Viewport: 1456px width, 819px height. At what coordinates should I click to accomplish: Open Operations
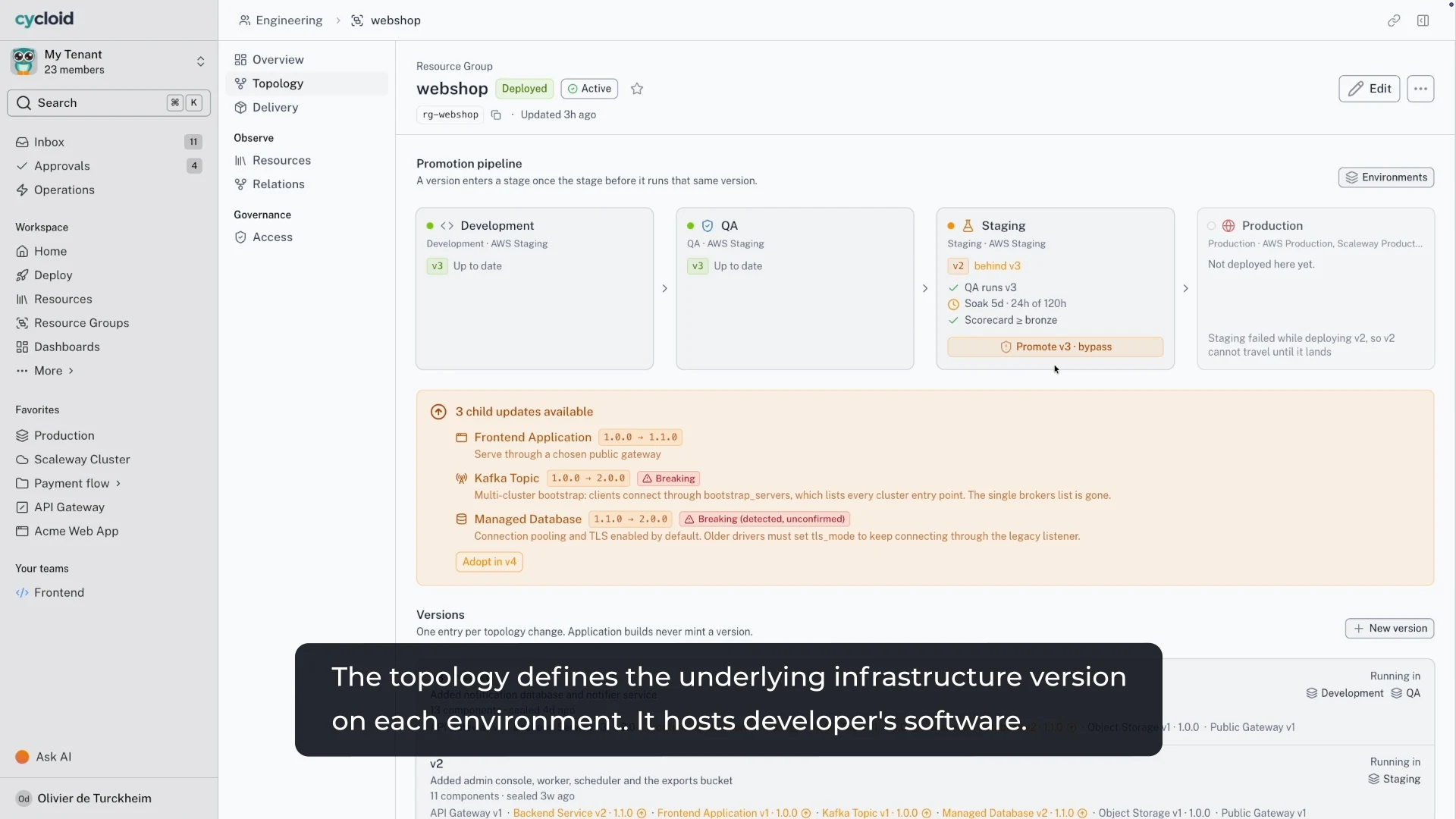(x=109, y=190)
